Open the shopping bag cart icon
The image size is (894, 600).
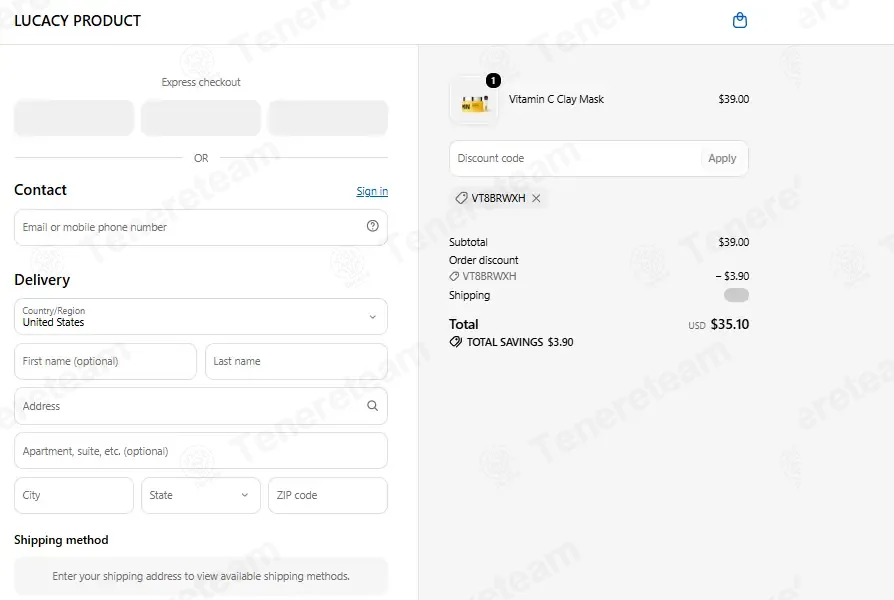point(739,21)
